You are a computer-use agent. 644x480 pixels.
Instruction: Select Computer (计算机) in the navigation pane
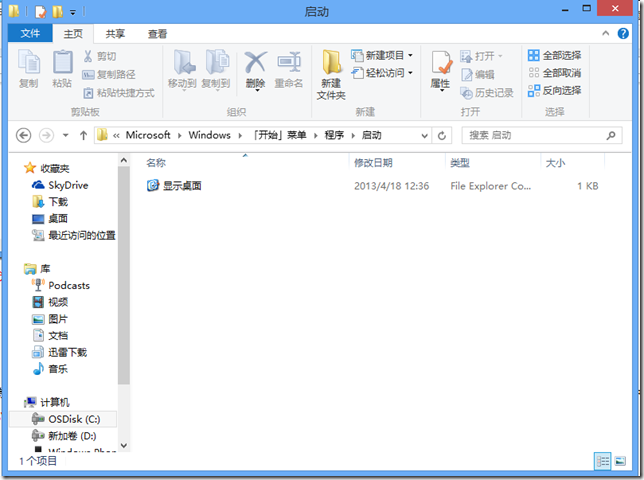[47, 402]
